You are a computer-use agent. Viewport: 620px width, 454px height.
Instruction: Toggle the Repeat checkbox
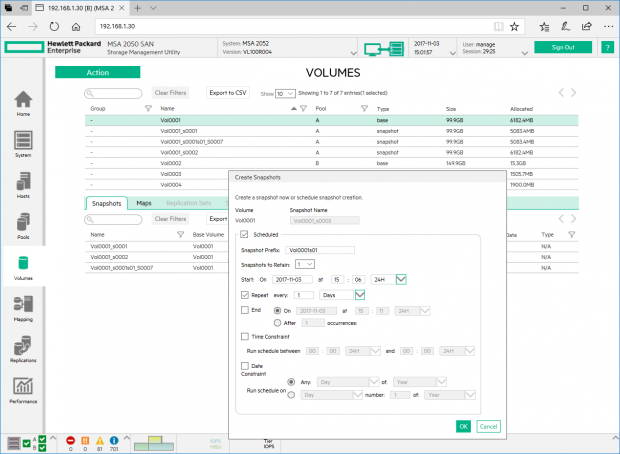pyautogui.click(x=245, y=295)
